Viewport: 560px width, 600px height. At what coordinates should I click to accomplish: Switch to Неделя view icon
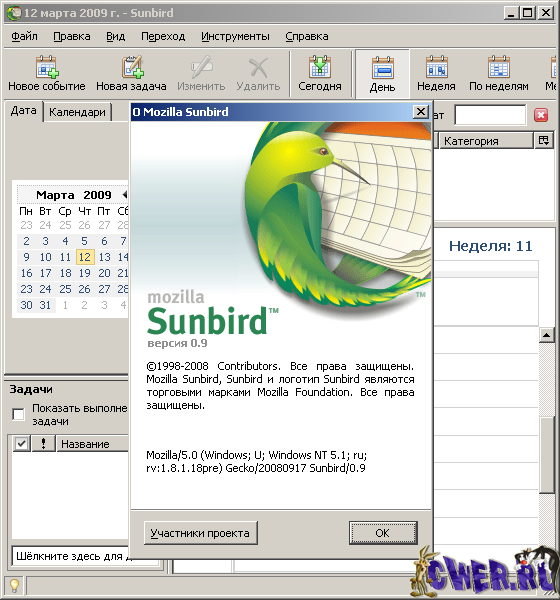(x=436, y=67)
